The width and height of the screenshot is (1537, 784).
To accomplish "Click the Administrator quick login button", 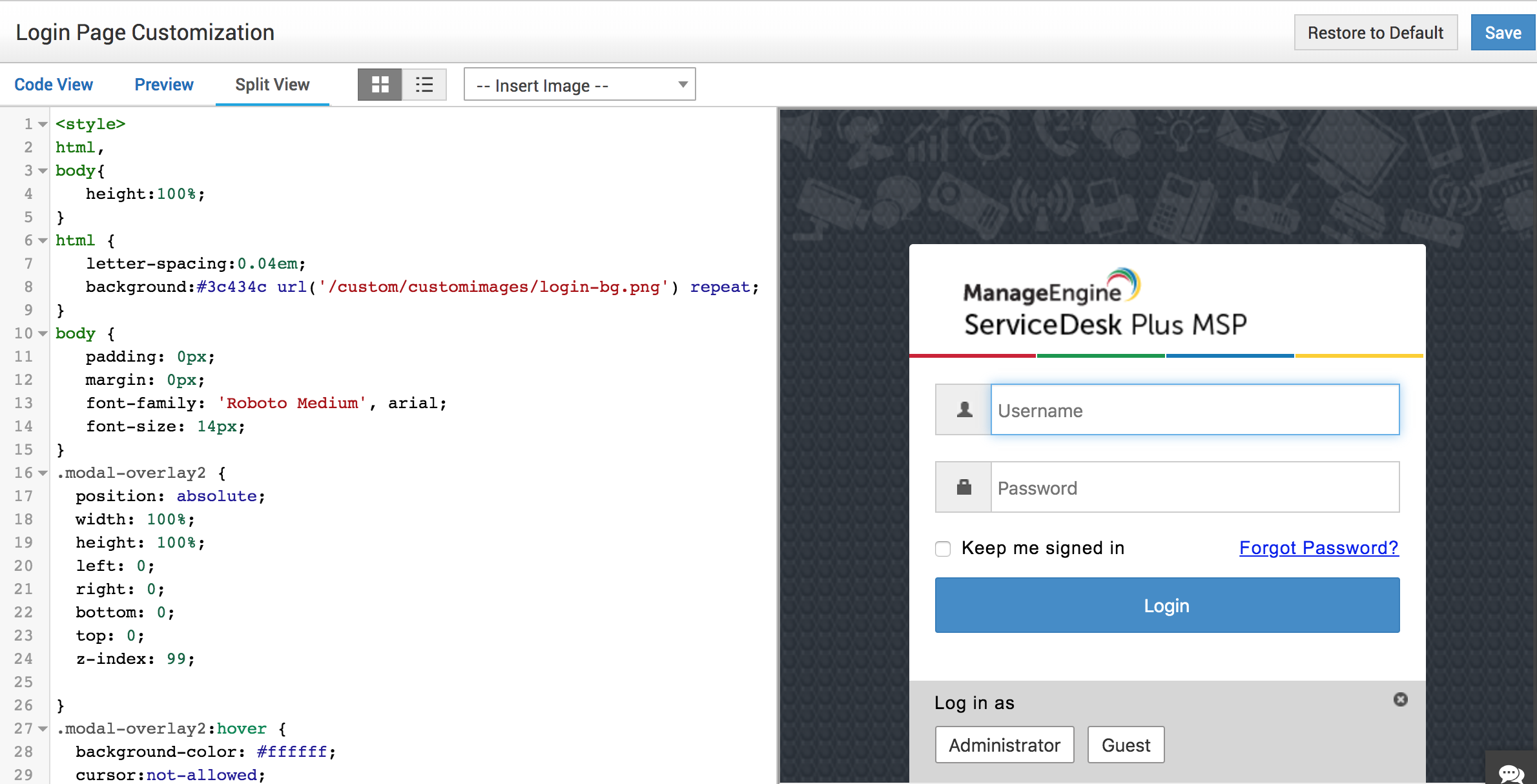I will (x=1003, y=745).
